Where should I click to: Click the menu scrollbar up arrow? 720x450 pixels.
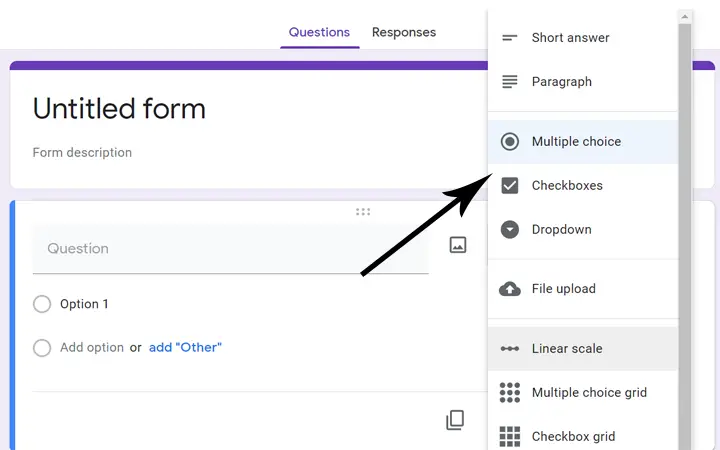pyautogui.click(x=685, y=17)
